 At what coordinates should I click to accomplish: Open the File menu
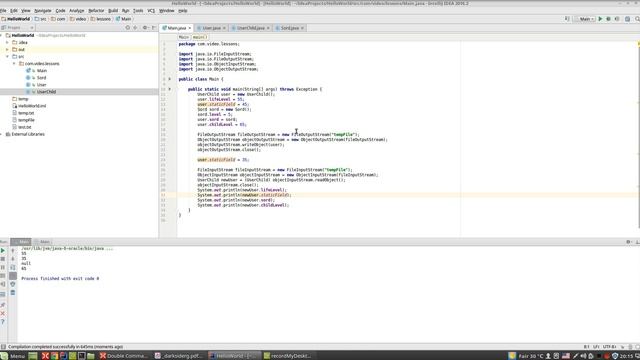coord(3,11)
